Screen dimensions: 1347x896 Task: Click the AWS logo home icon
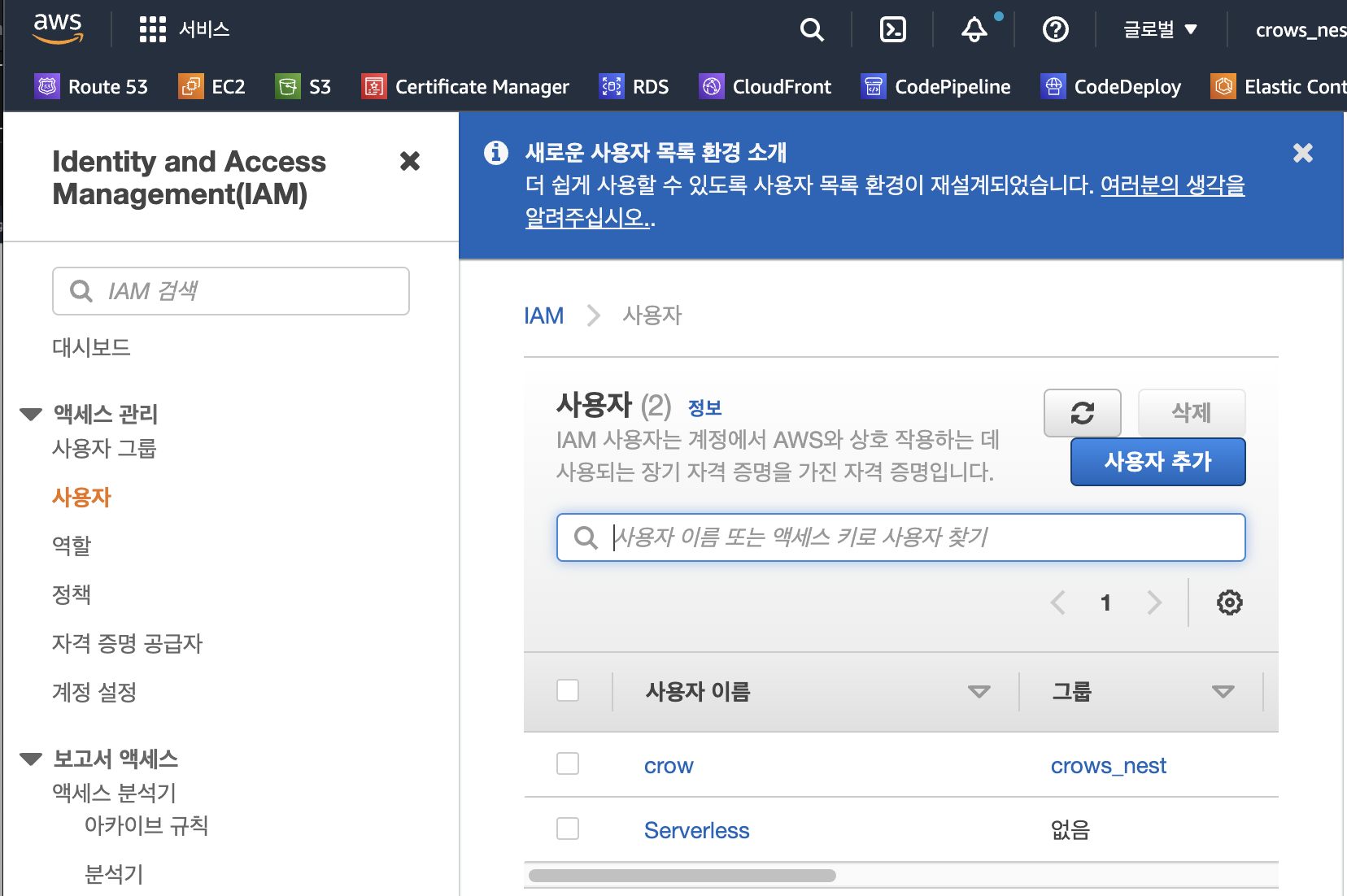(58, 28)
